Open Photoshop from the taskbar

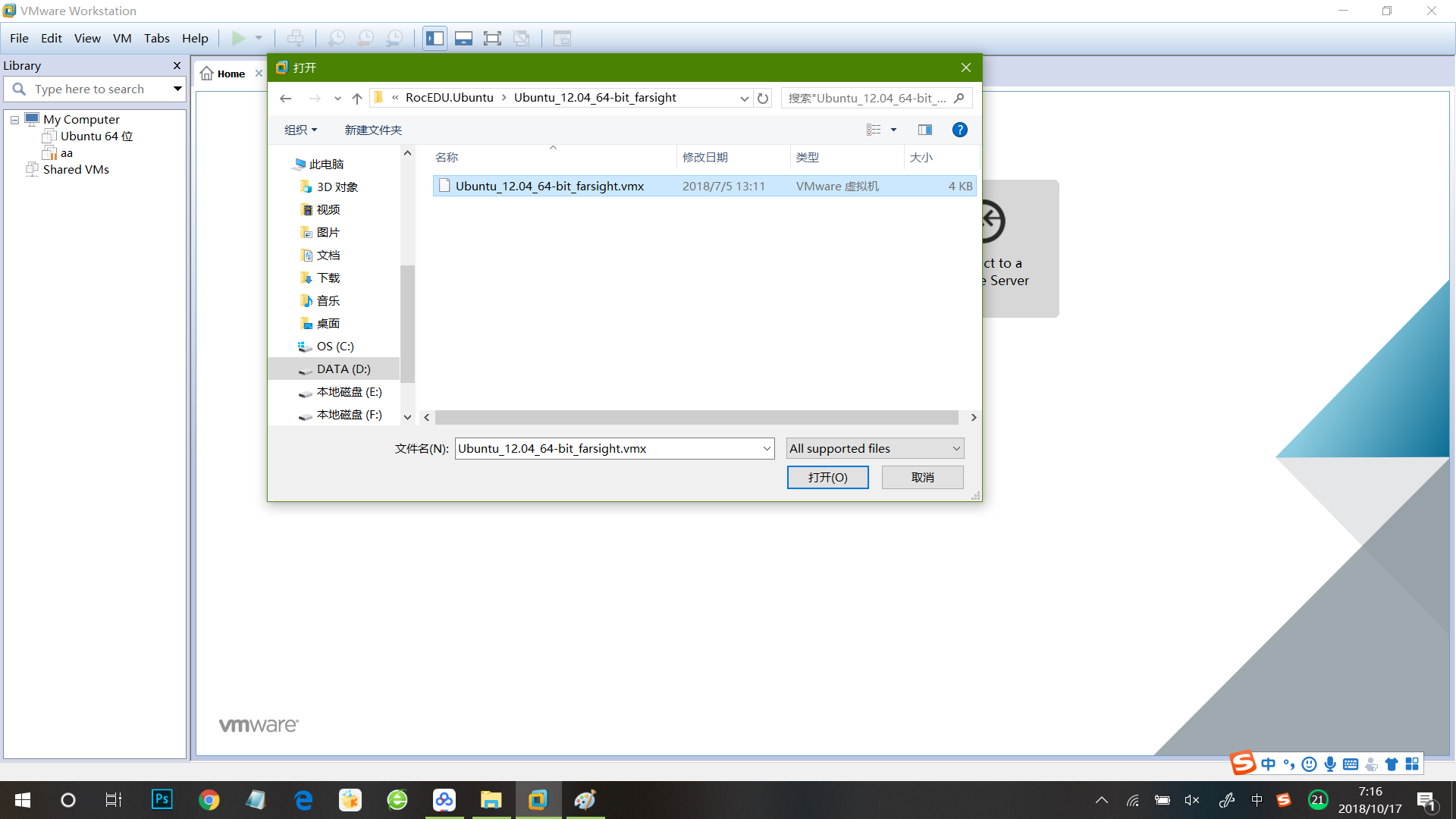[x=162, y=799]
